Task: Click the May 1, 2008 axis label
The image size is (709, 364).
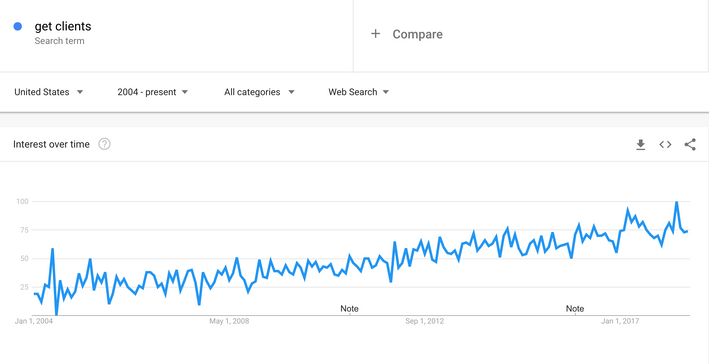Action: pos(229,321)
